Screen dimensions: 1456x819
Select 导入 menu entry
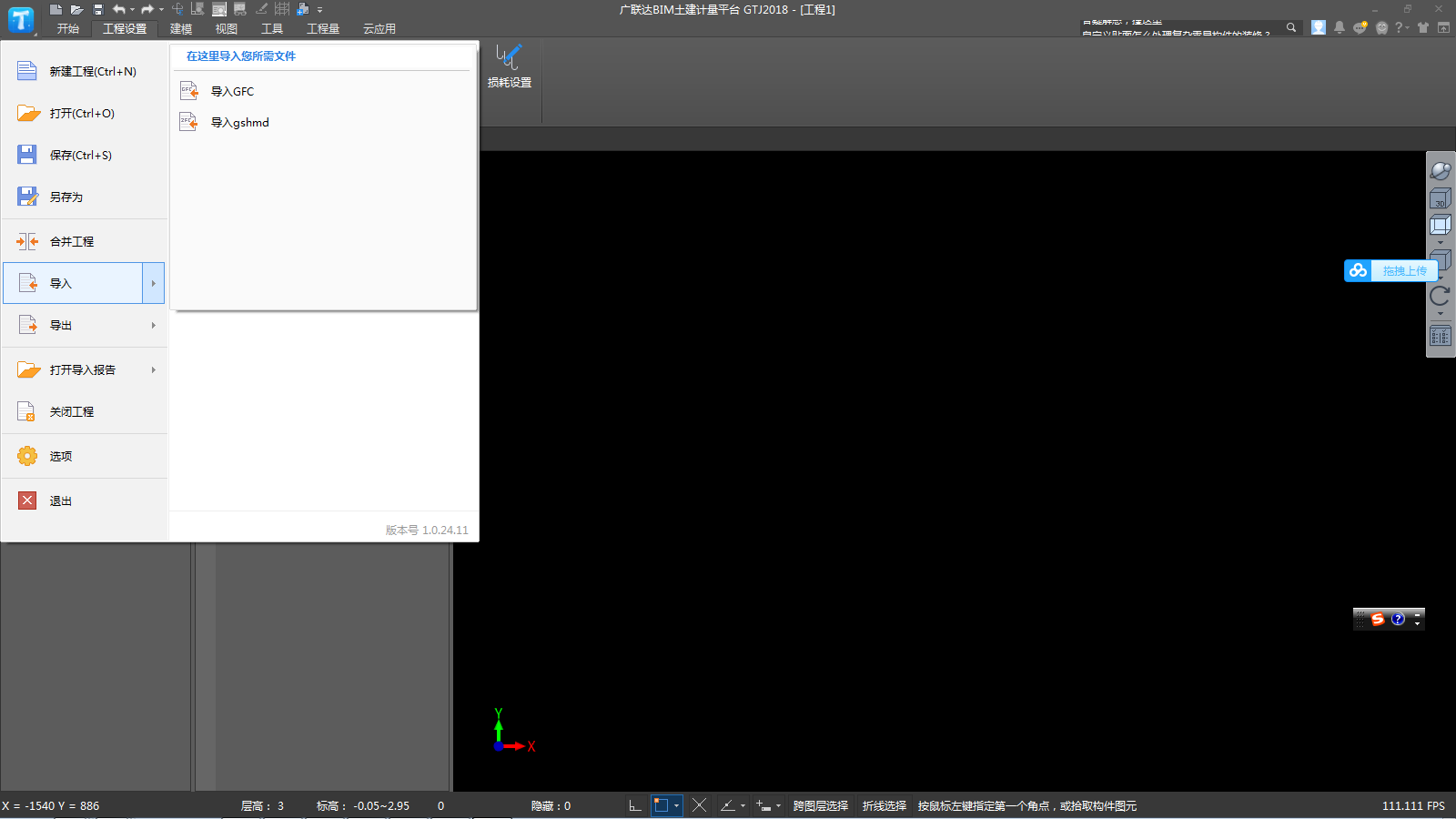click(x=73, y=283)
